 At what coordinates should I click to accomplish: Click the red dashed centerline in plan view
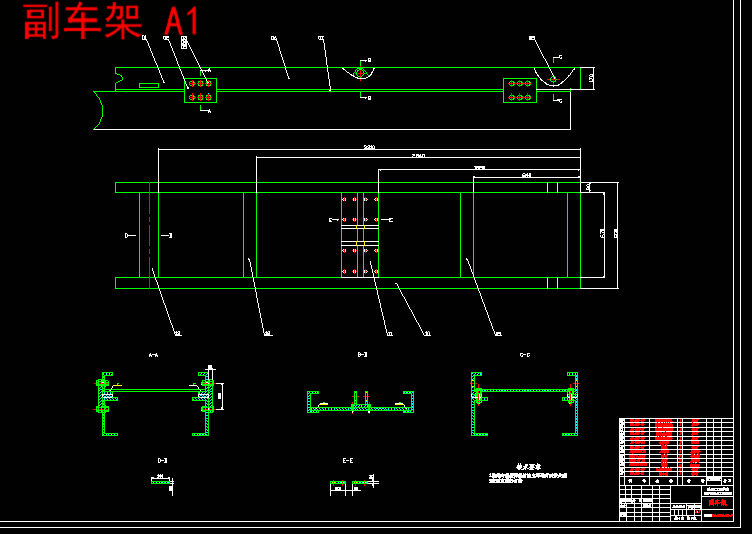150,236
